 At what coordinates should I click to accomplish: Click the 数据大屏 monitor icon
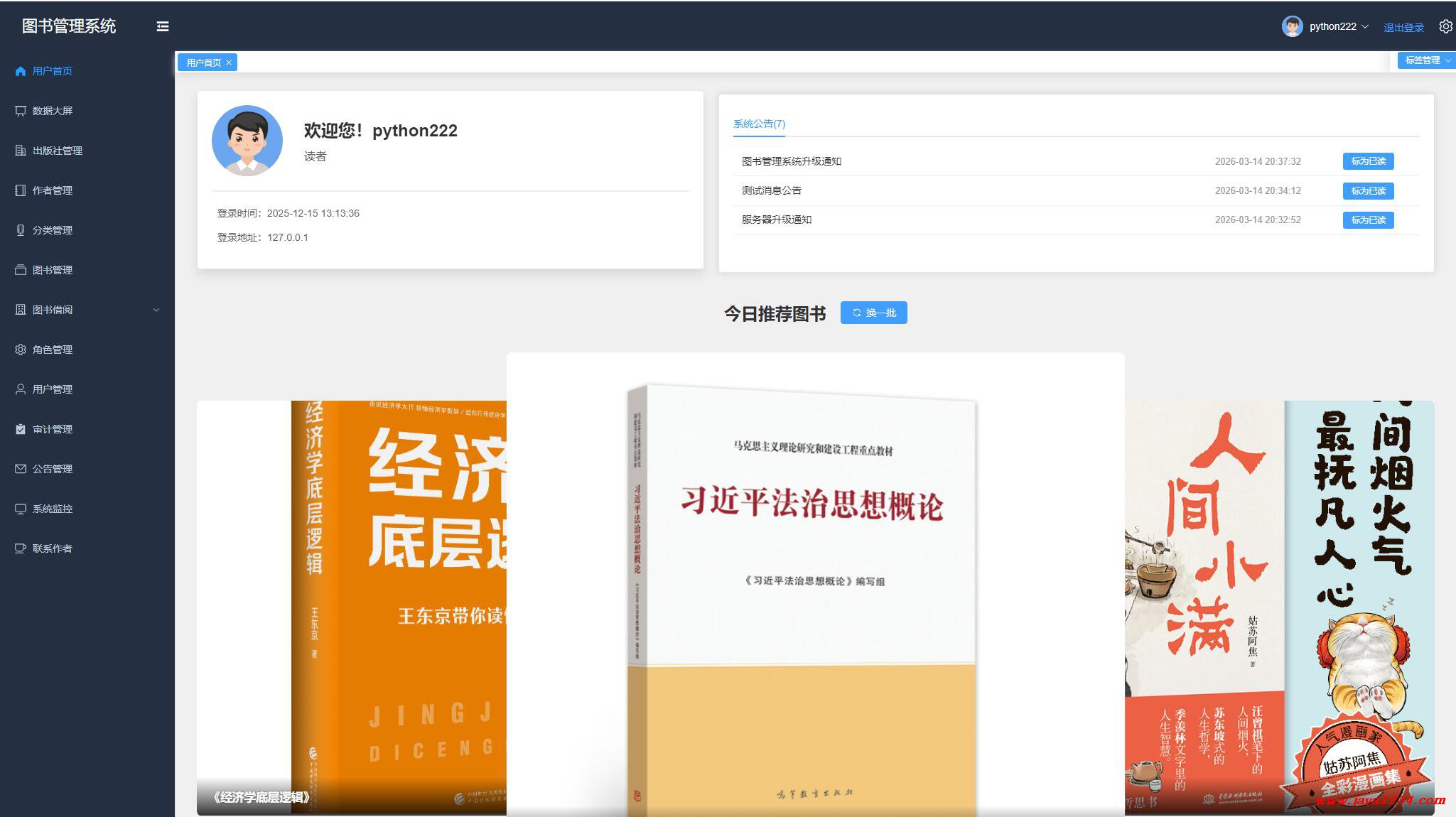click(x=20, y=111)
